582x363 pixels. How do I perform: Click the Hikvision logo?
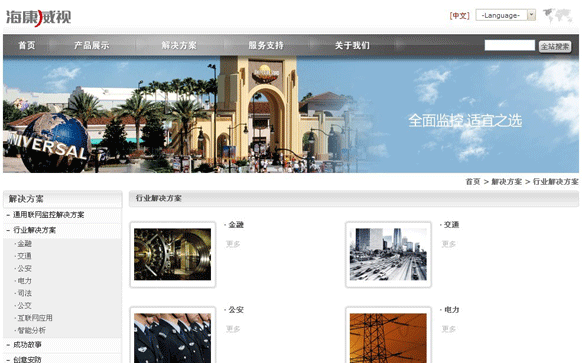tap(39, 17)
